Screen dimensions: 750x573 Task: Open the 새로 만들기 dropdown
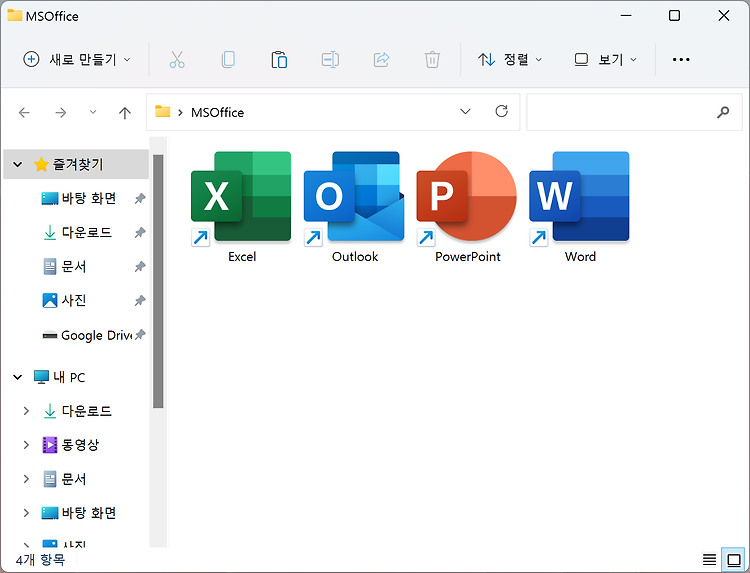pyautogui.click(x=77, y=60)
